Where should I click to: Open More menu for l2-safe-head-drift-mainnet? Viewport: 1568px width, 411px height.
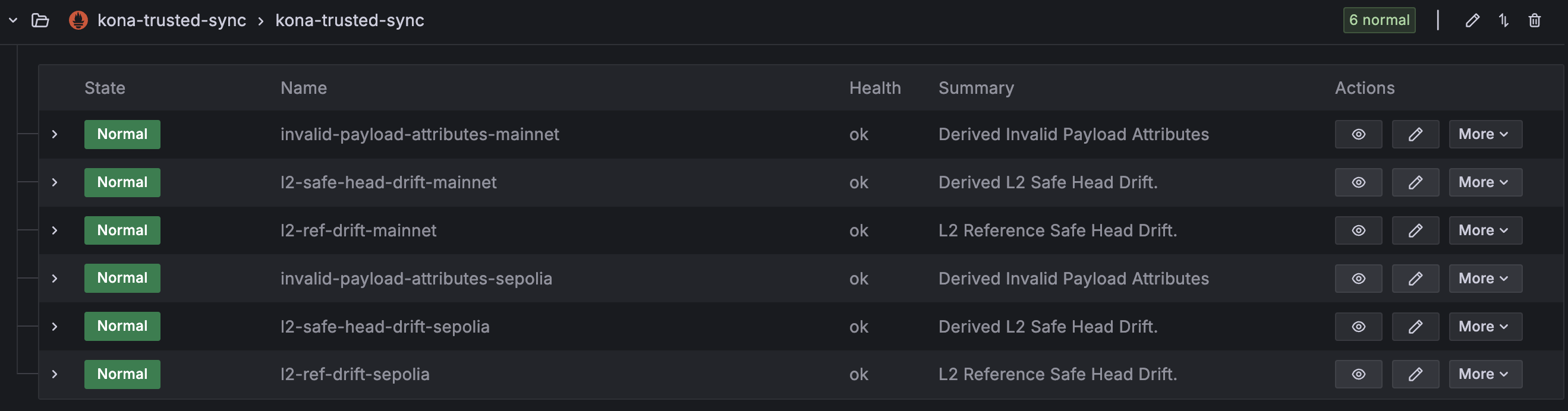click(x=1485, y=182)
